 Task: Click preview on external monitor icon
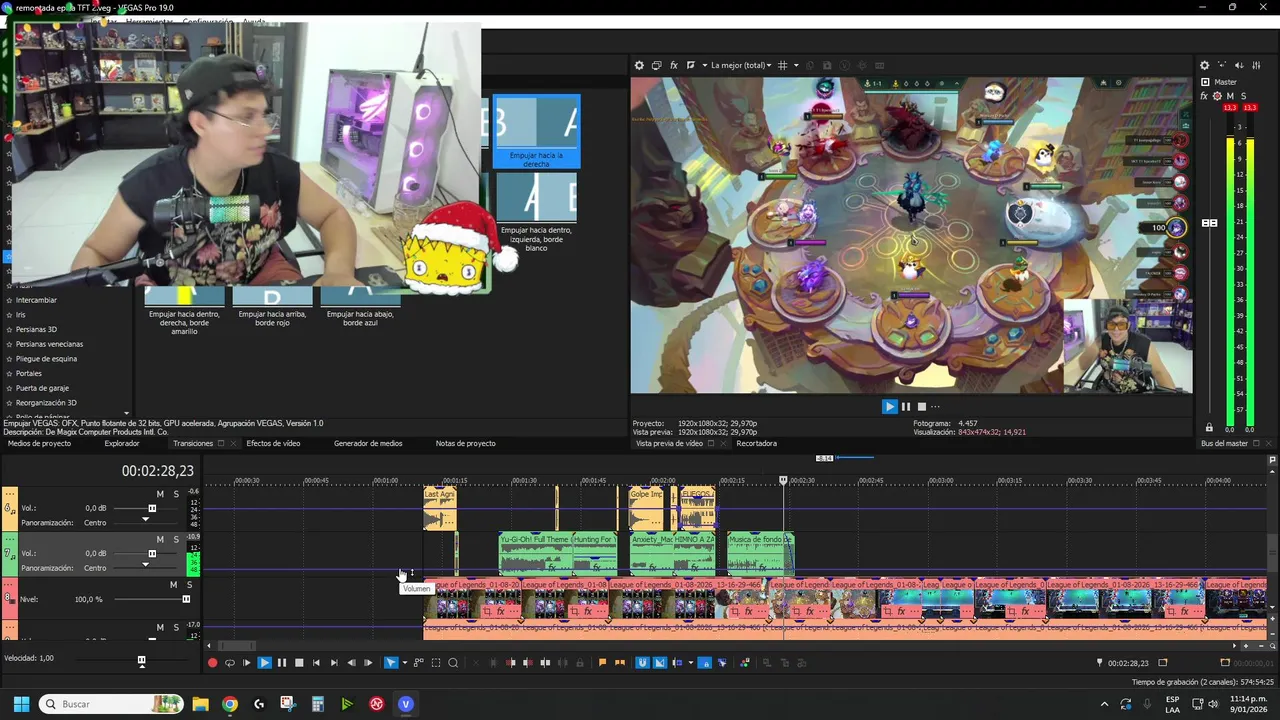point(656,65)
